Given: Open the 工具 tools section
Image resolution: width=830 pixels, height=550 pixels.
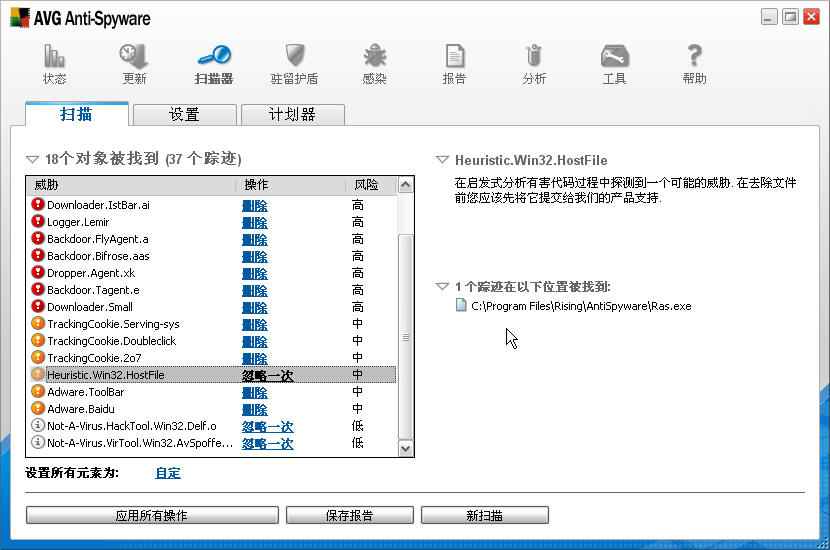Looking at the screenshot, I should click(614, 65).
